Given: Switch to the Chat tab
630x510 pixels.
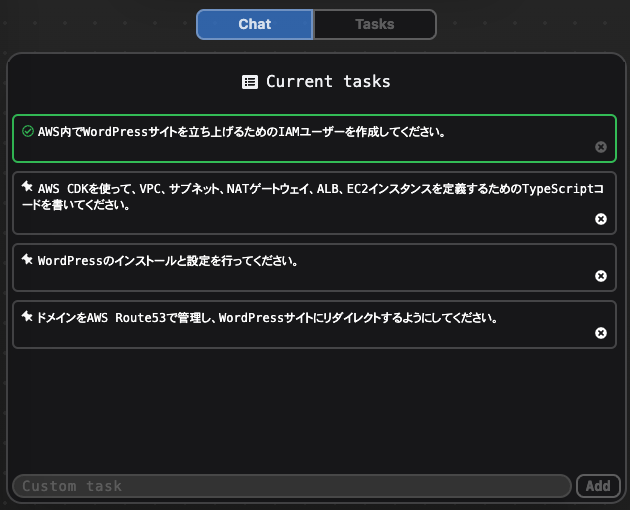Looking at the screenshot, I should [x=255, y=25].
